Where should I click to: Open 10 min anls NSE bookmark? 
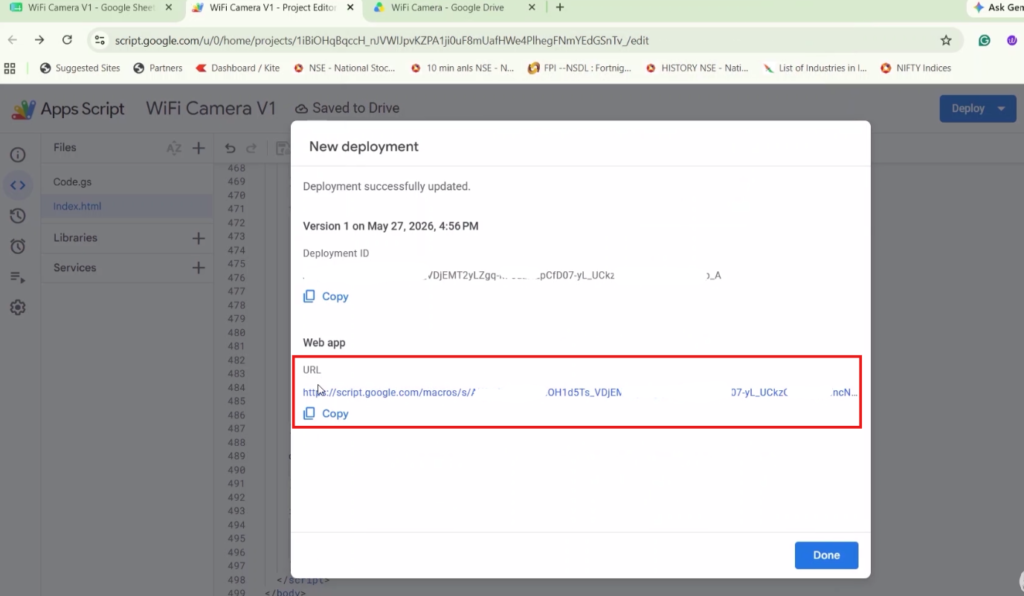tap(462, 68)
